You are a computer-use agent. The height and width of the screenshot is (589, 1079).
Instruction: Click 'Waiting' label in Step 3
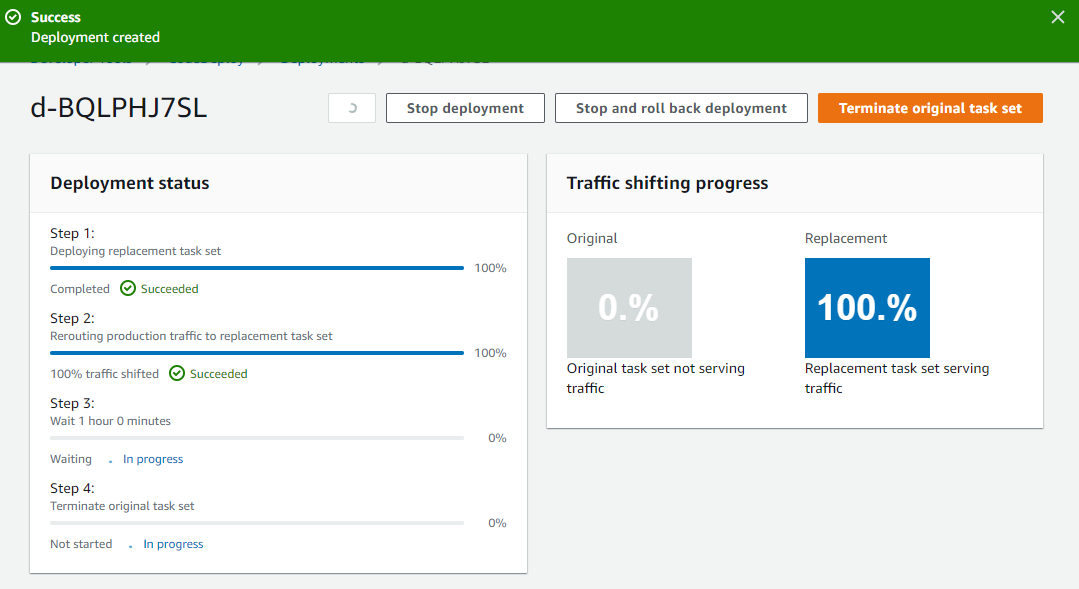click(70, 459)
